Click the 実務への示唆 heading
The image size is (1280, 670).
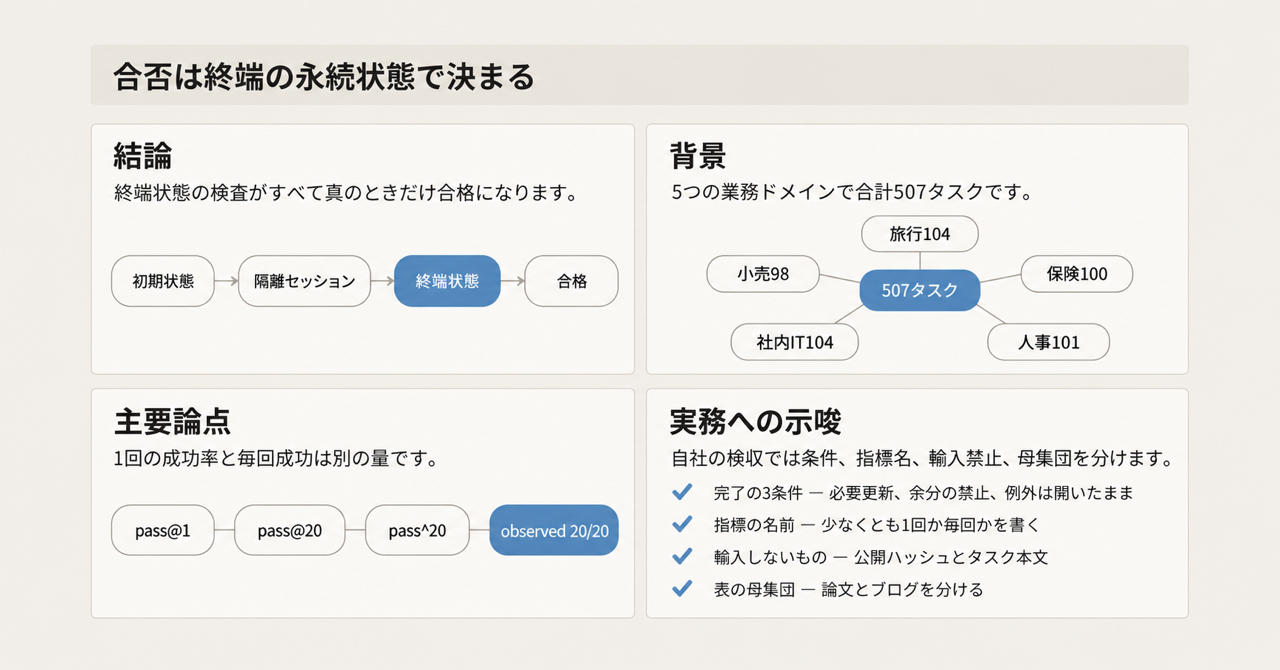(x=756, y=421)
